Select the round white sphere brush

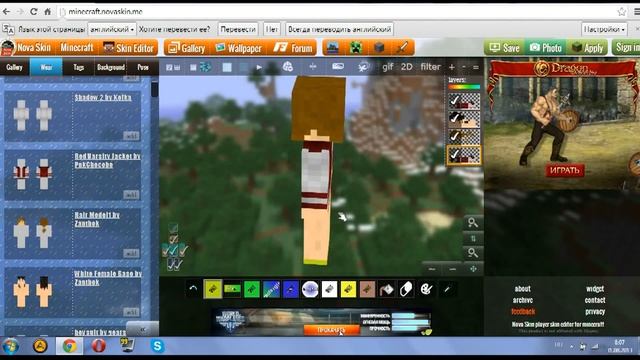310,289
